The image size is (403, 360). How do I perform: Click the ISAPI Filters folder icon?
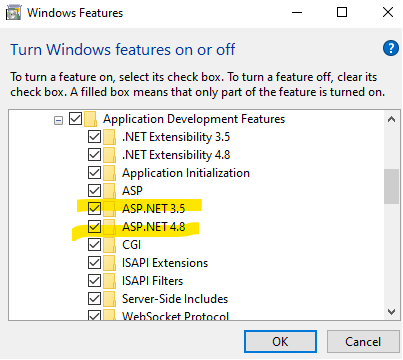point(109,281)
